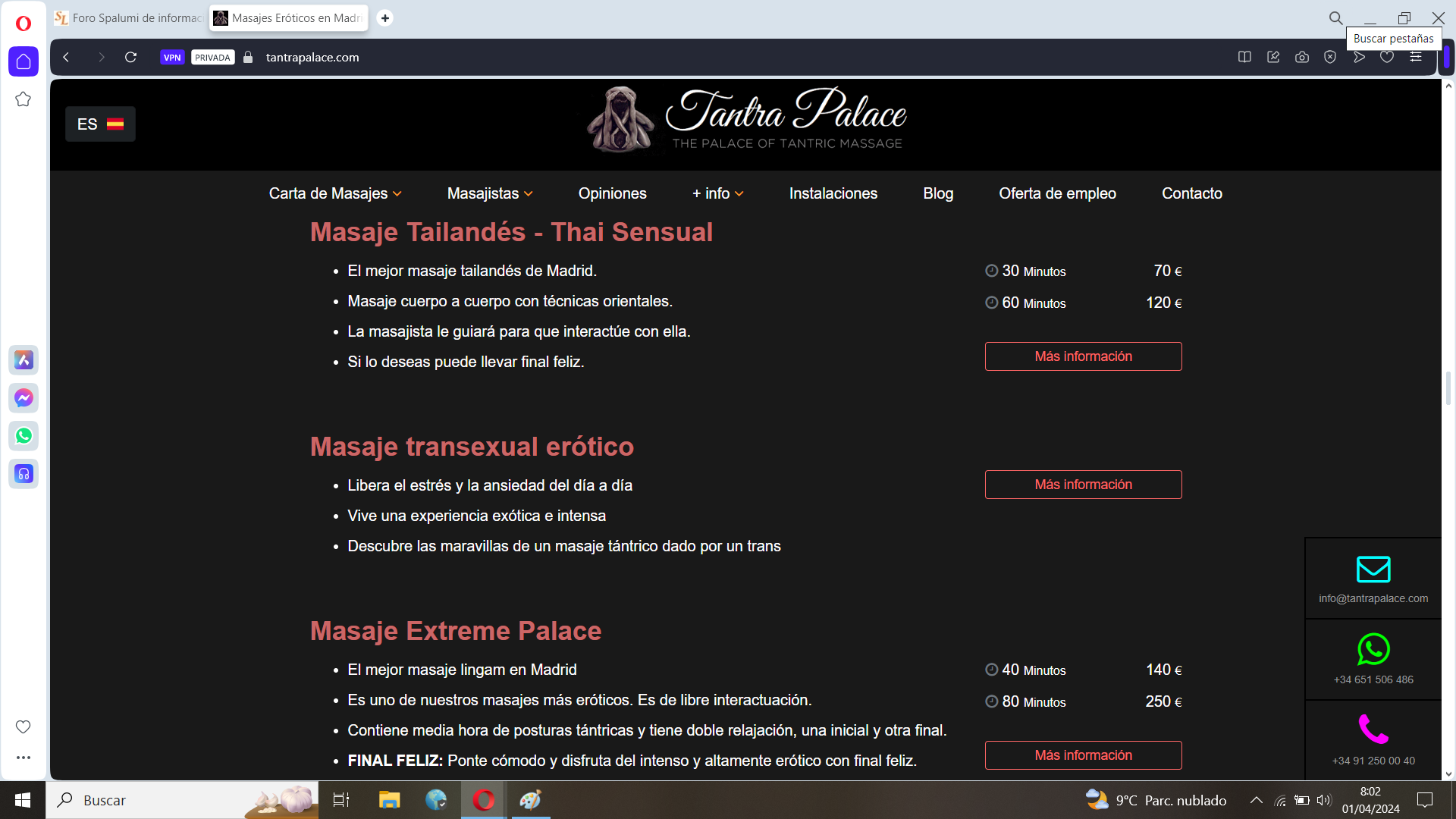Show hidden system tray icons chevron
This screenshot has width=1456, height=819.
pyautogui.click(x=1257, y=800)
